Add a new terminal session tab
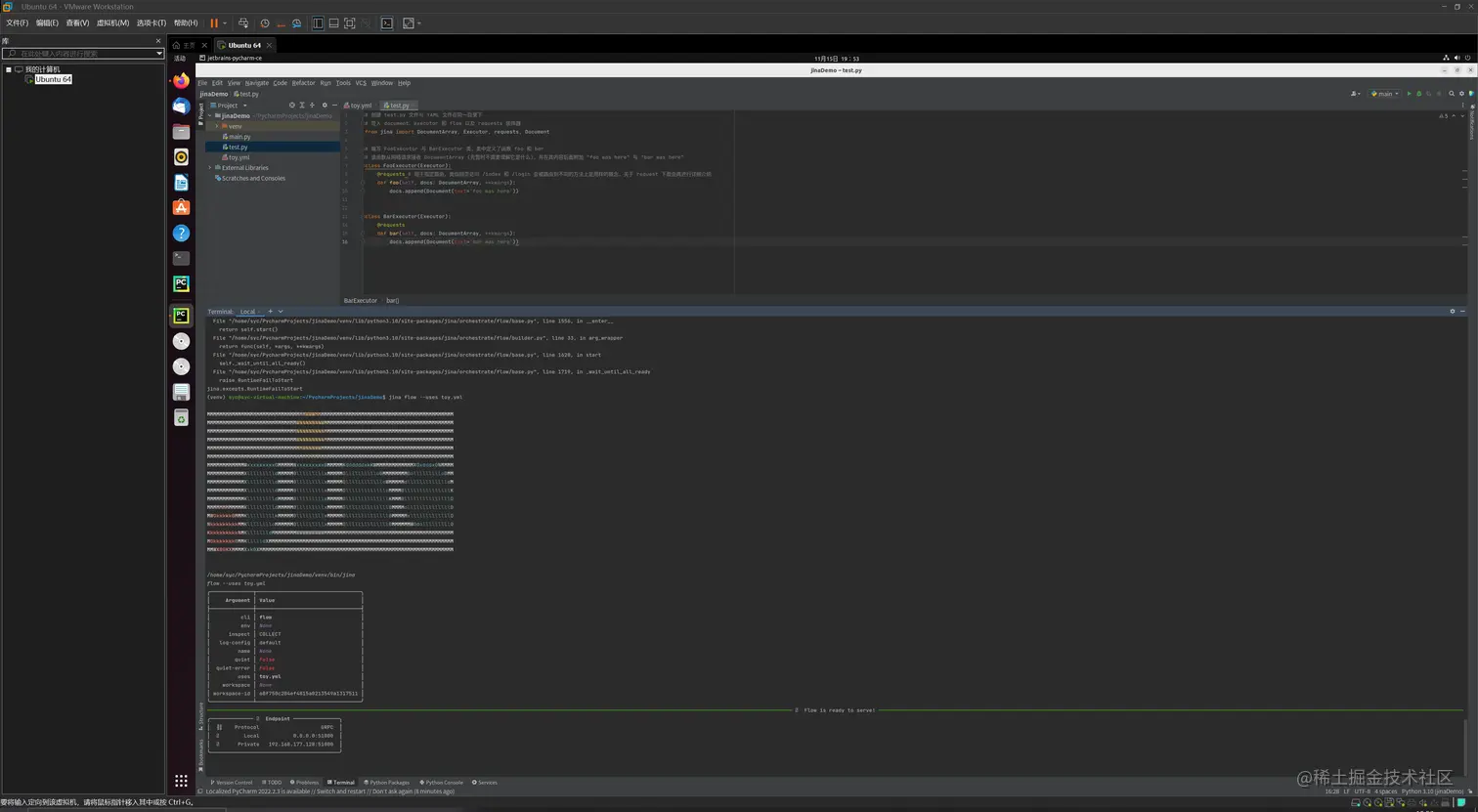 (x=271, y=312)
